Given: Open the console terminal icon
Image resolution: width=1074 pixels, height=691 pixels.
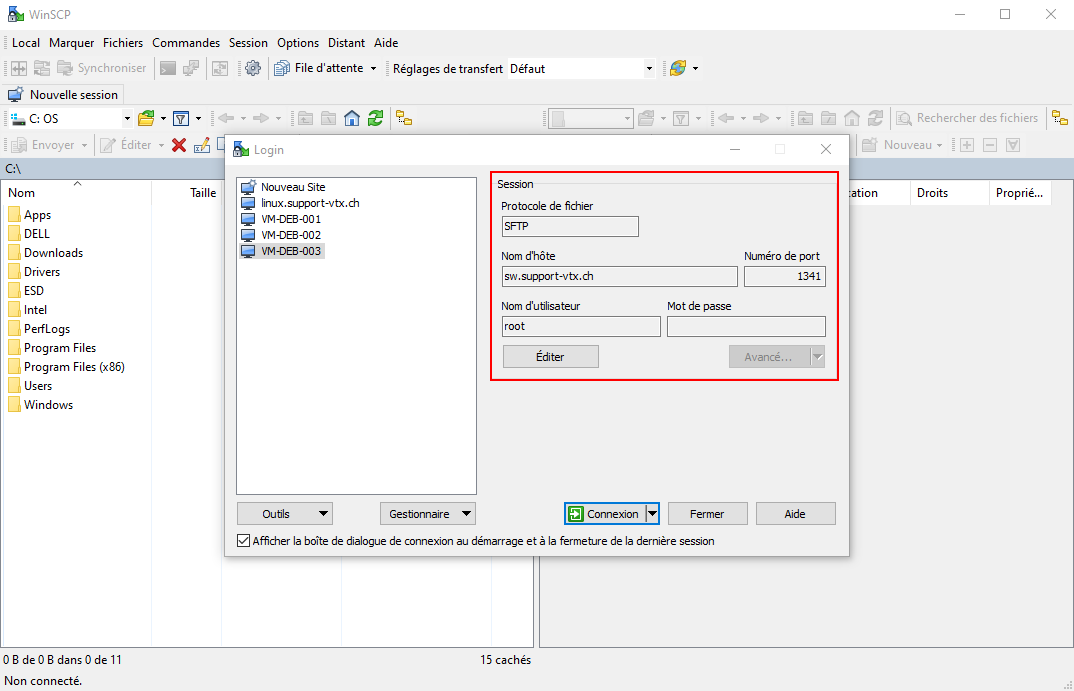Looking at the screenshot, I should click(x=168, y=68).
